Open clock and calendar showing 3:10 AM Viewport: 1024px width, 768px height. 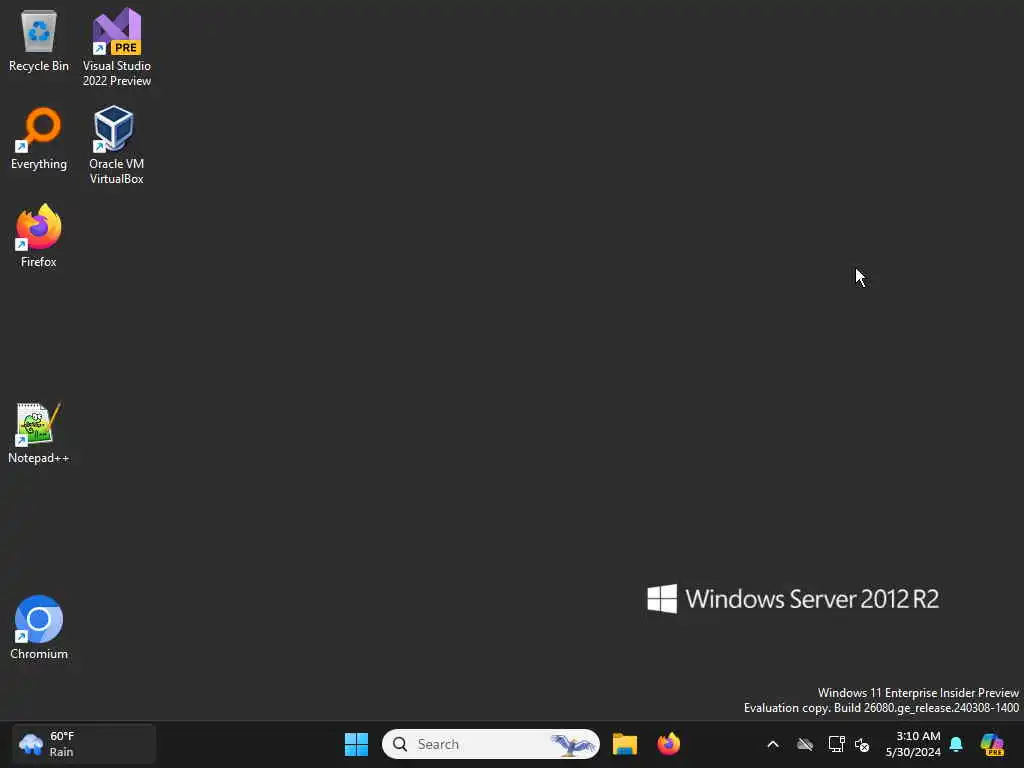(913, 744)
